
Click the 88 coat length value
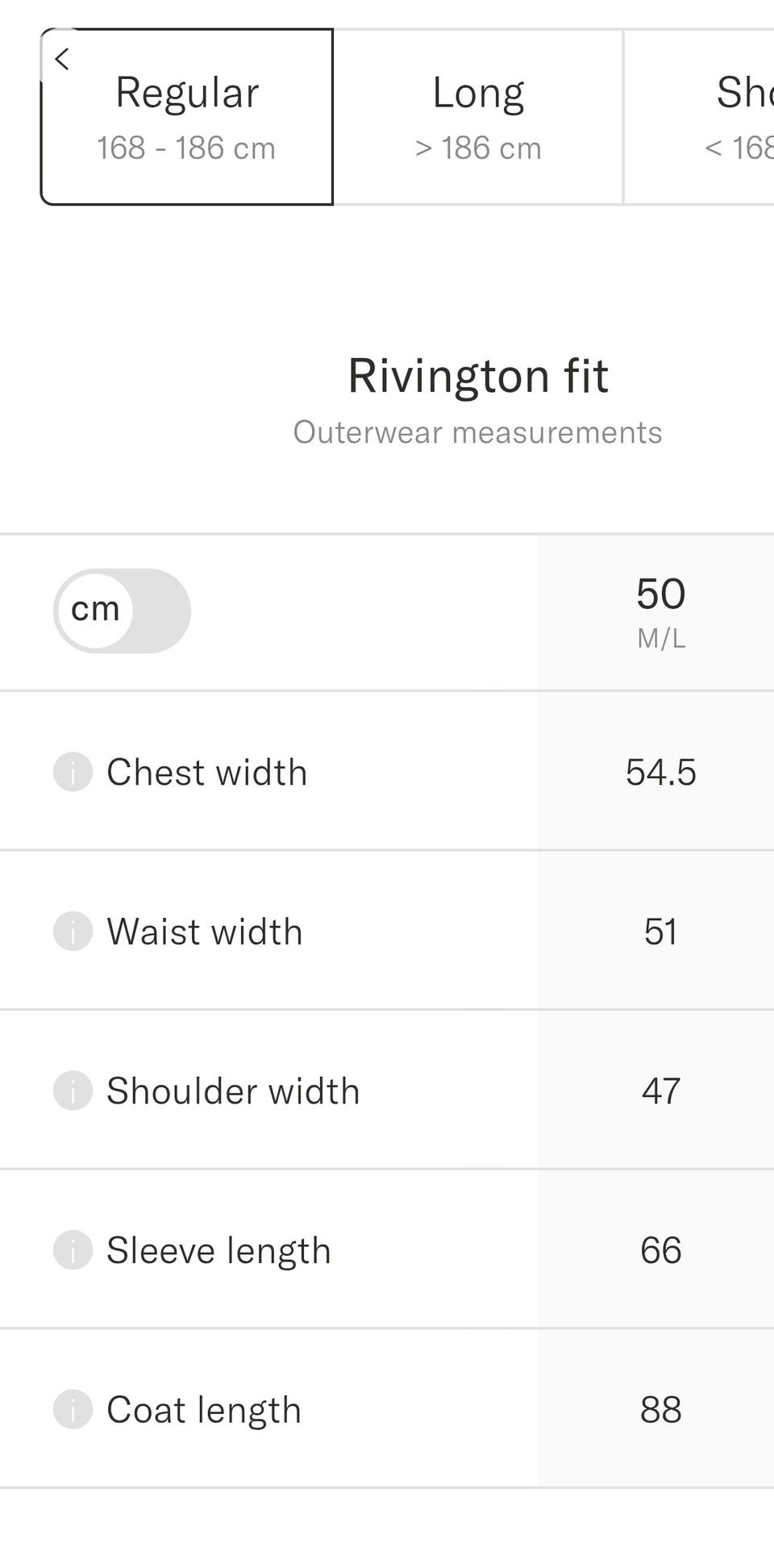click(660, 1409)
